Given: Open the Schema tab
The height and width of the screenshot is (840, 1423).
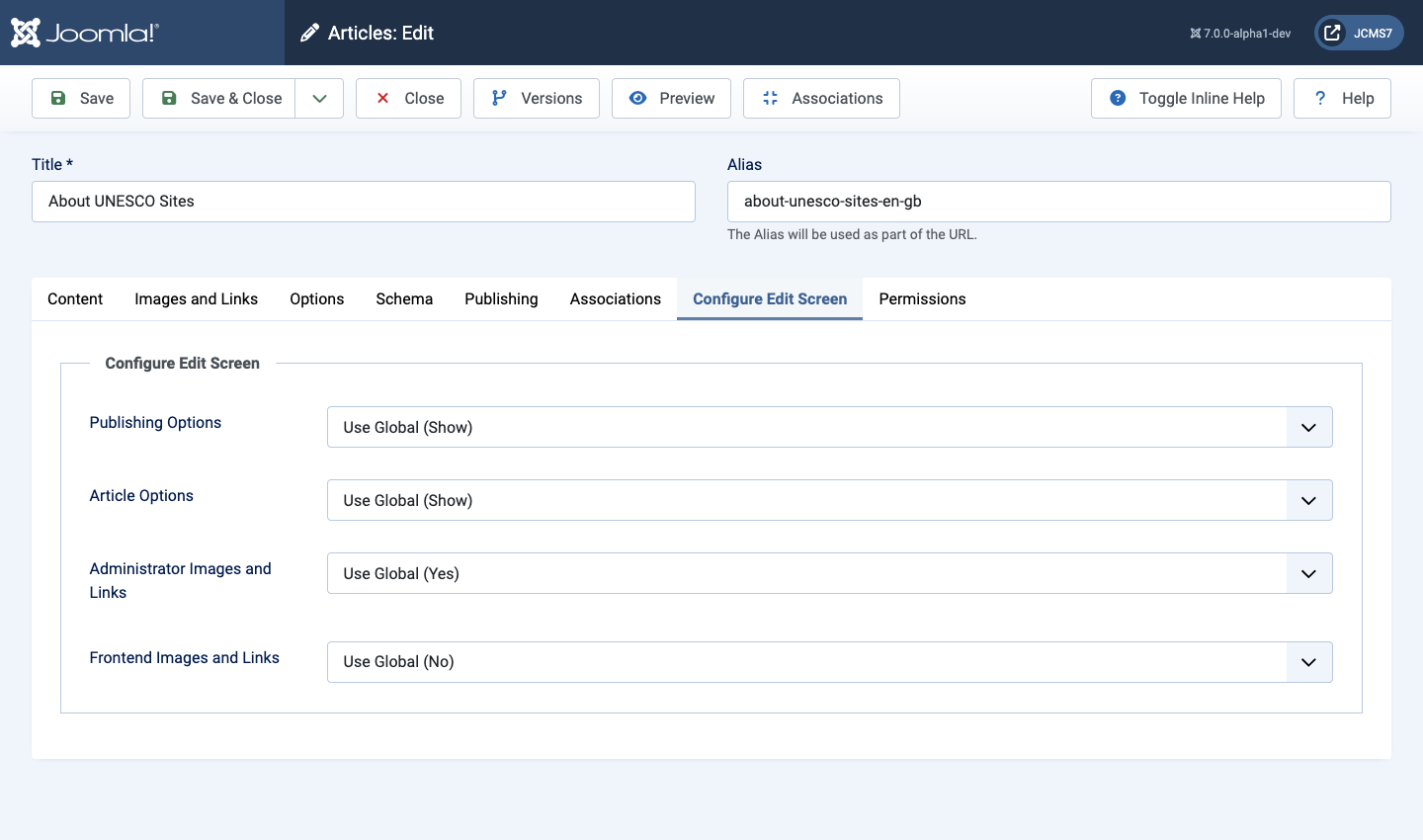Looking at the screenshot, I should [x=404, y=298].
